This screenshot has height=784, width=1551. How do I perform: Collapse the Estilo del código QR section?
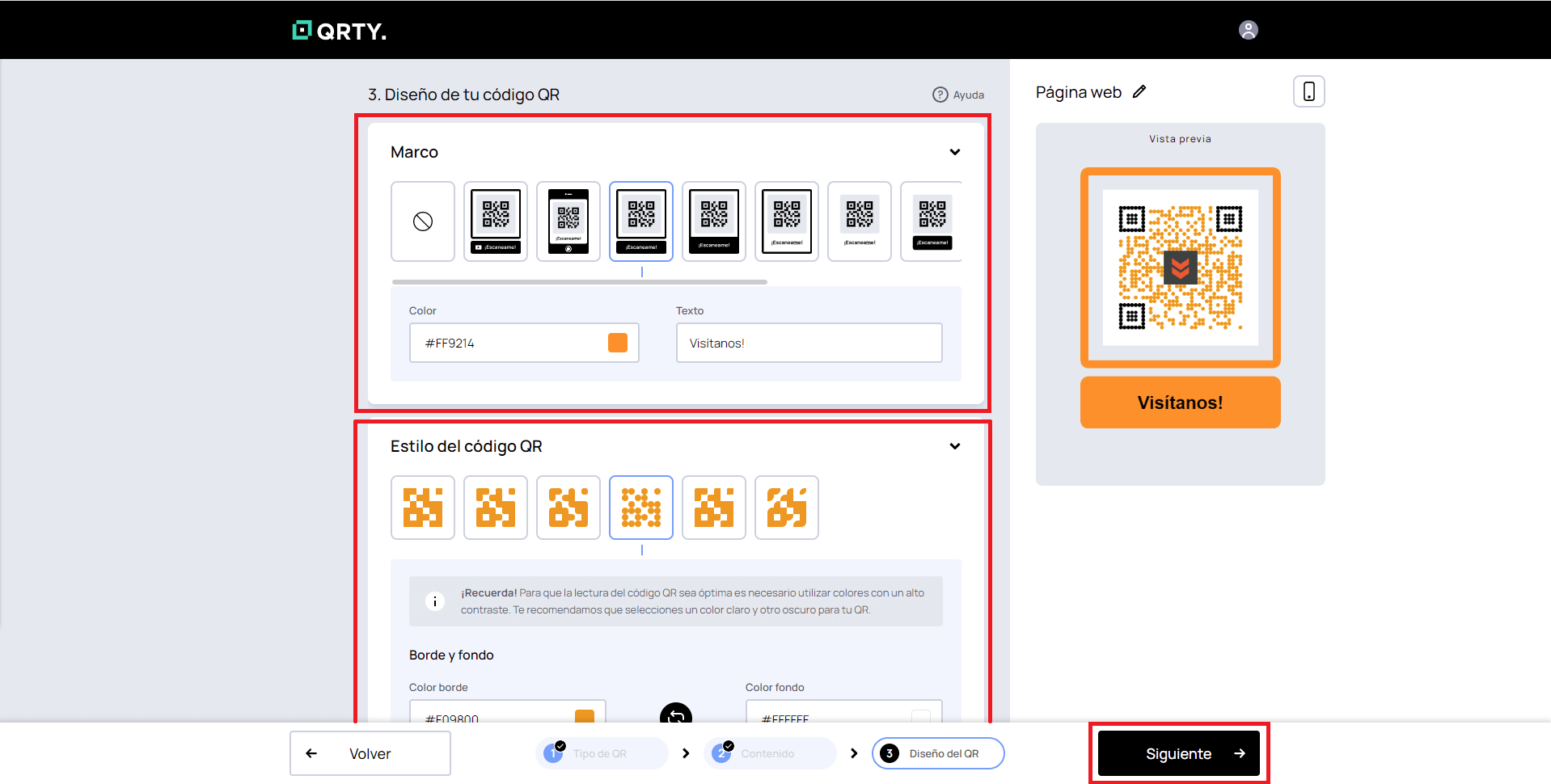point(955,446)
